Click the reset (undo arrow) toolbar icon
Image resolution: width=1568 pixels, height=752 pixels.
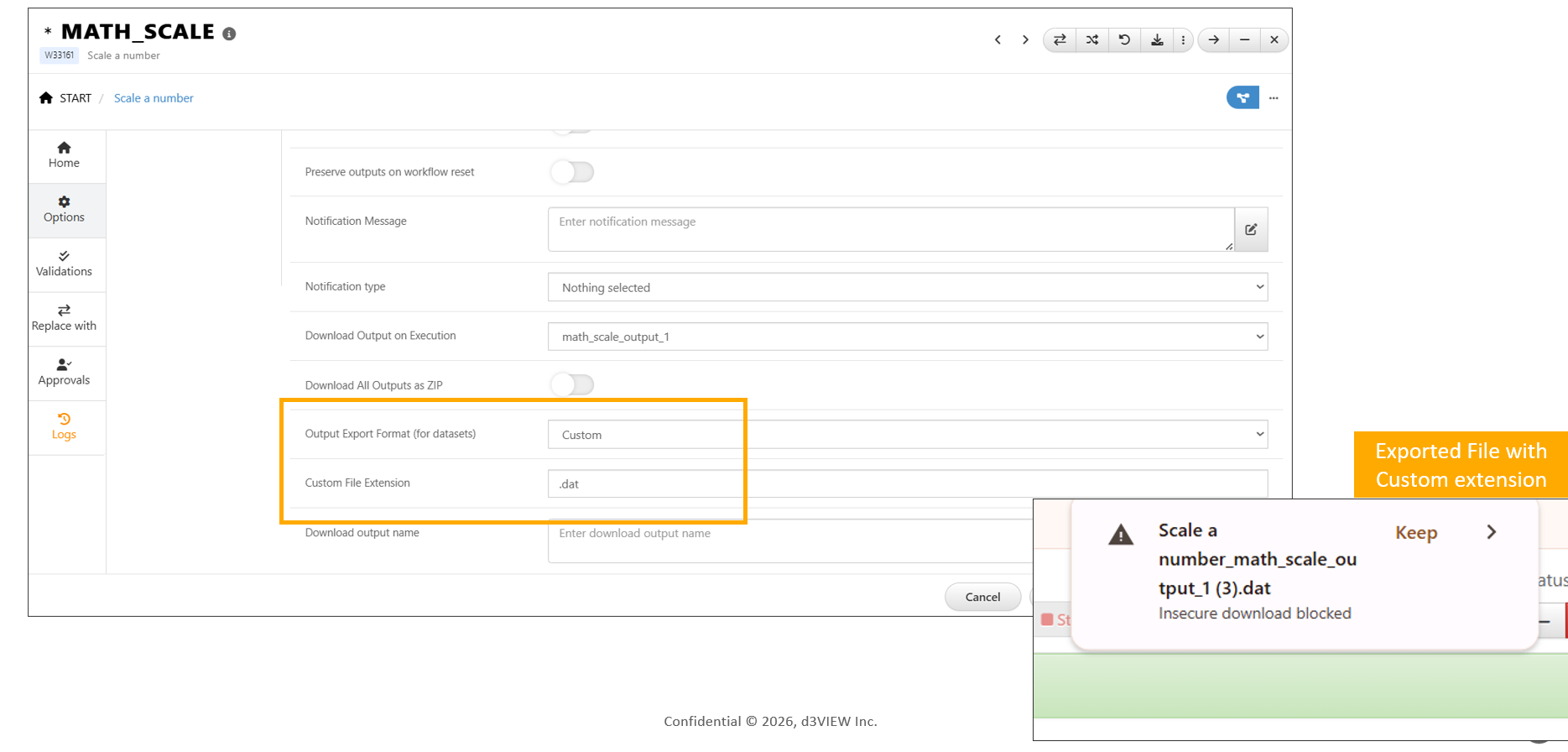(1124, 39)
